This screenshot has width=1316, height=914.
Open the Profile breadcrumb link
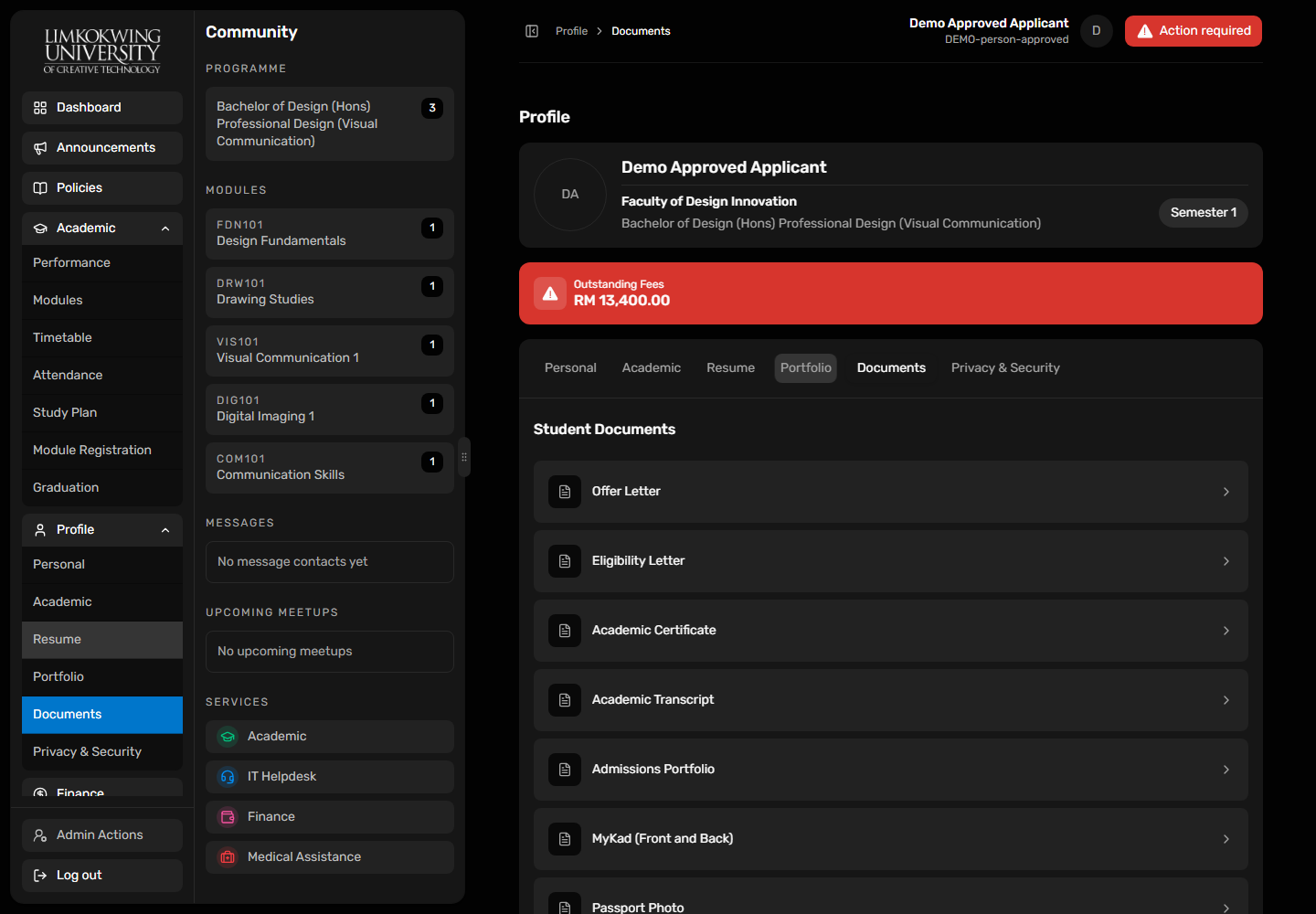pyautogui.click(x=571, y=31)
